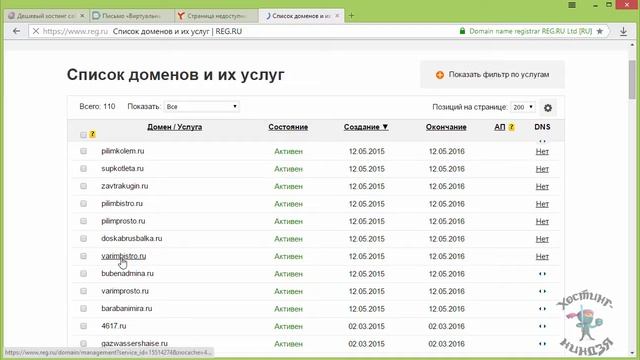640x360 pixels.
Task: Check the box for varimbistro.ru
Action: [x=83, y=256]
